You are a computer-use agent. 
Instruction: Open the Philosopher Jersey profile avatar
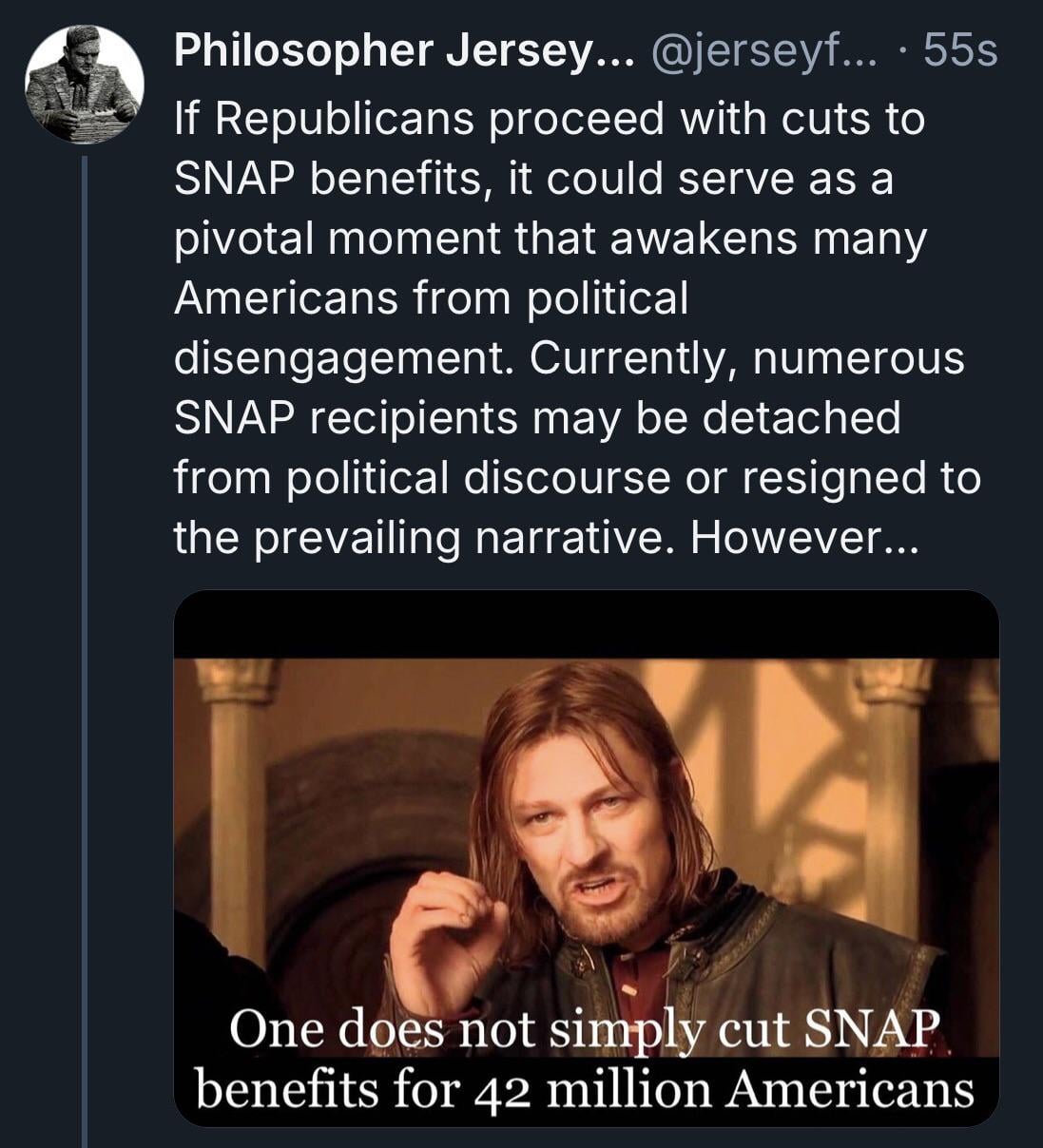click(x=84, y=85)
